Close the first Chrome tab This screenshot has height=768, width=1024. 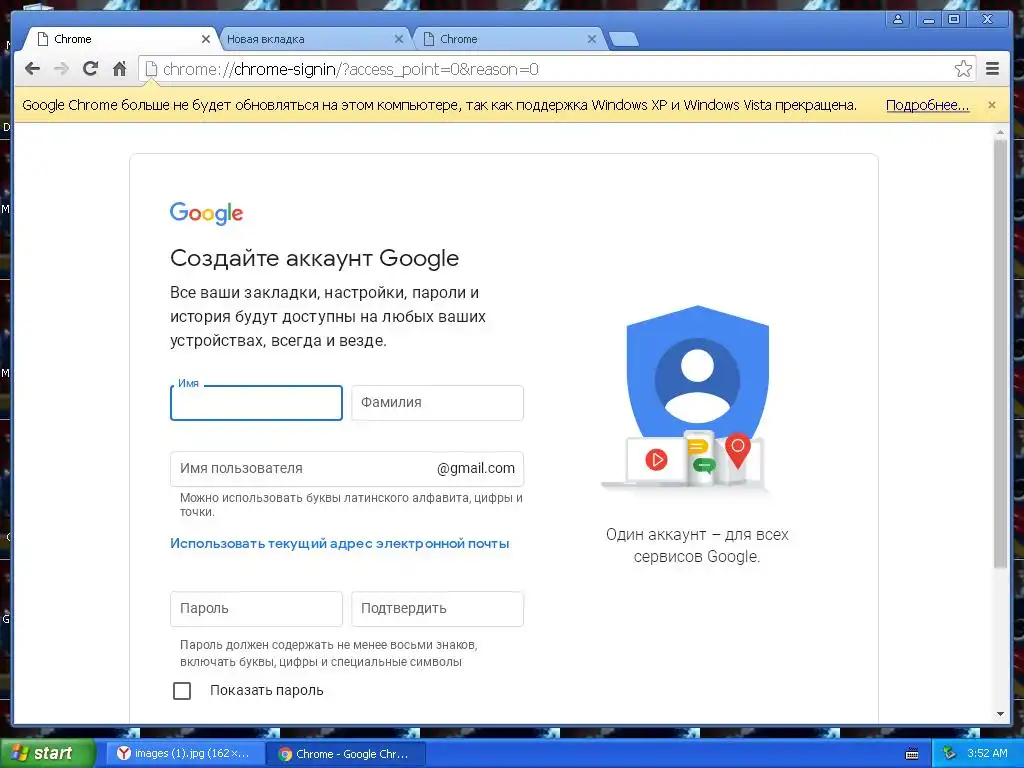tap(206, 39)
